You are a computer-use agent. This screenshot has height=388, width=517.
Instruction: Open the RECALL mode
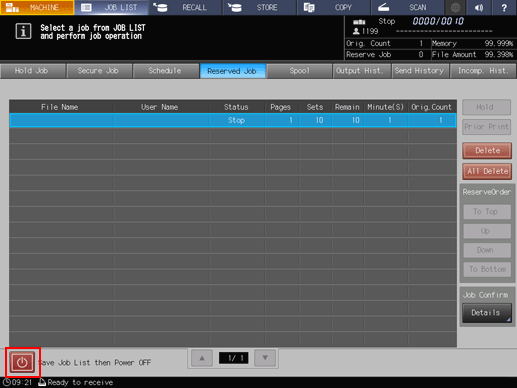[185, 7]
